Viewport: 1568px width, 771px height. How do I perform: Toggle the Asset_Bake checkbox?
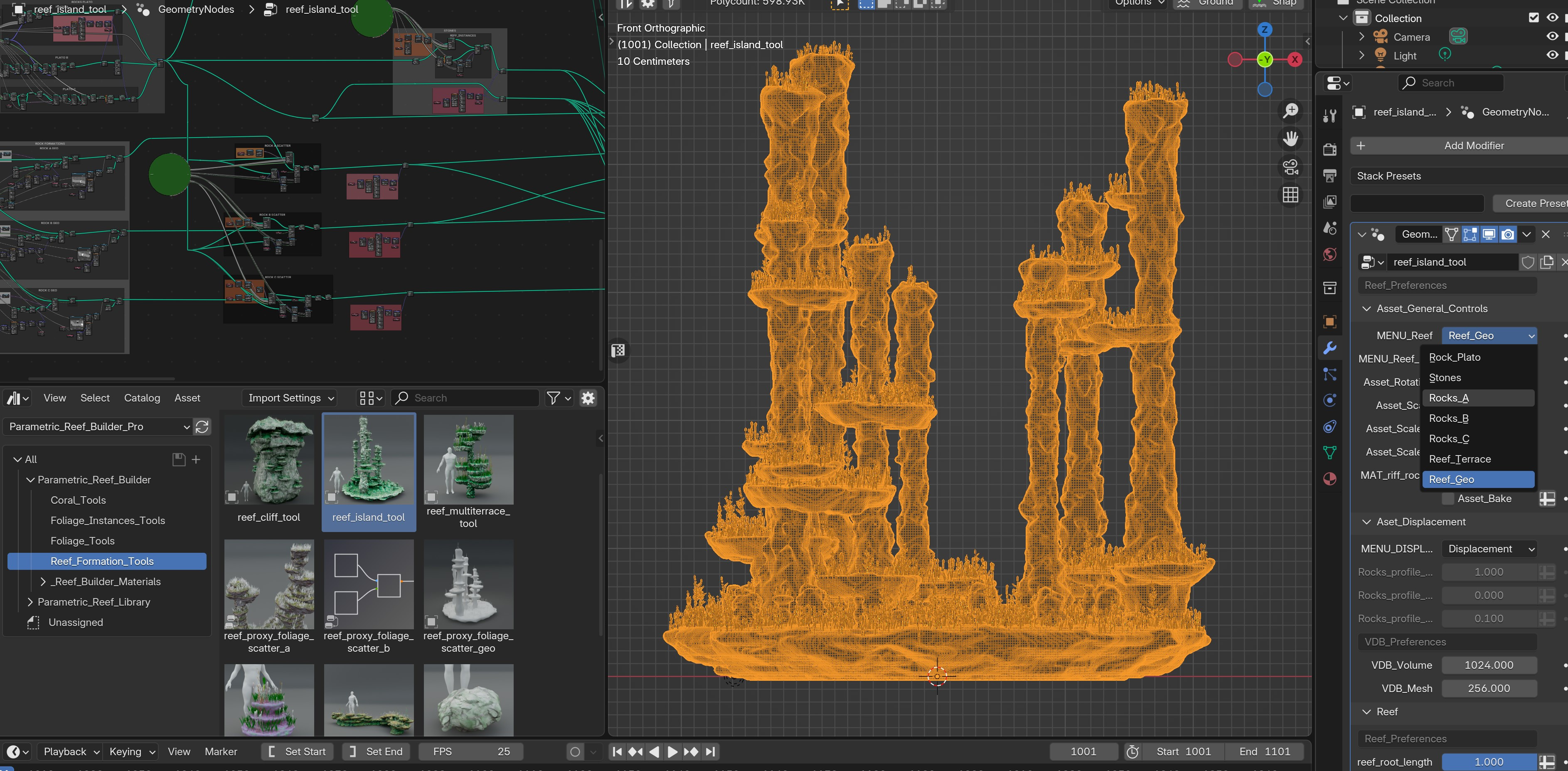click(x=1448, y=499)
